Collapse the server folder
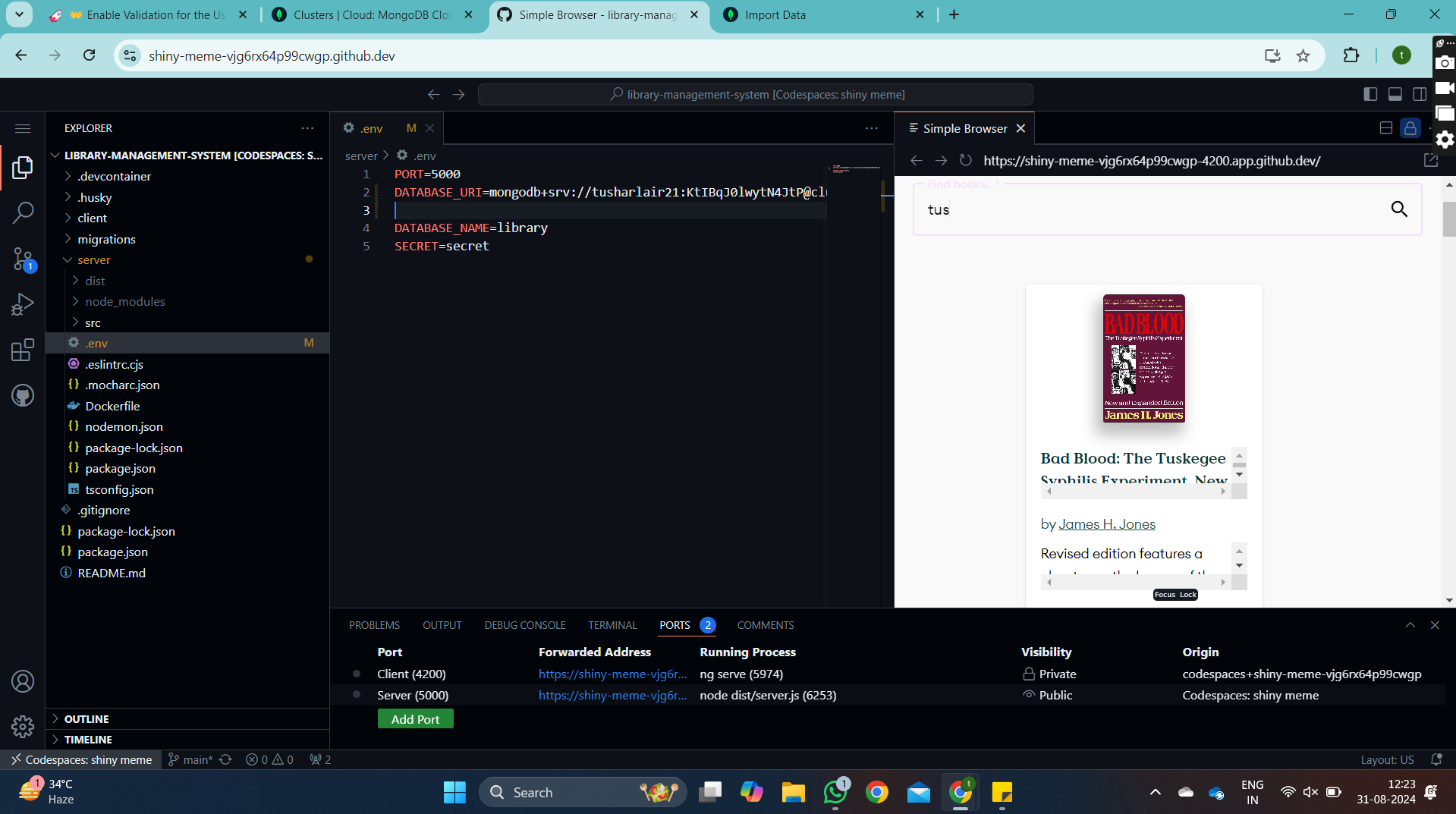Screen dimensions: 1456x814 click(x=93, y=259)
